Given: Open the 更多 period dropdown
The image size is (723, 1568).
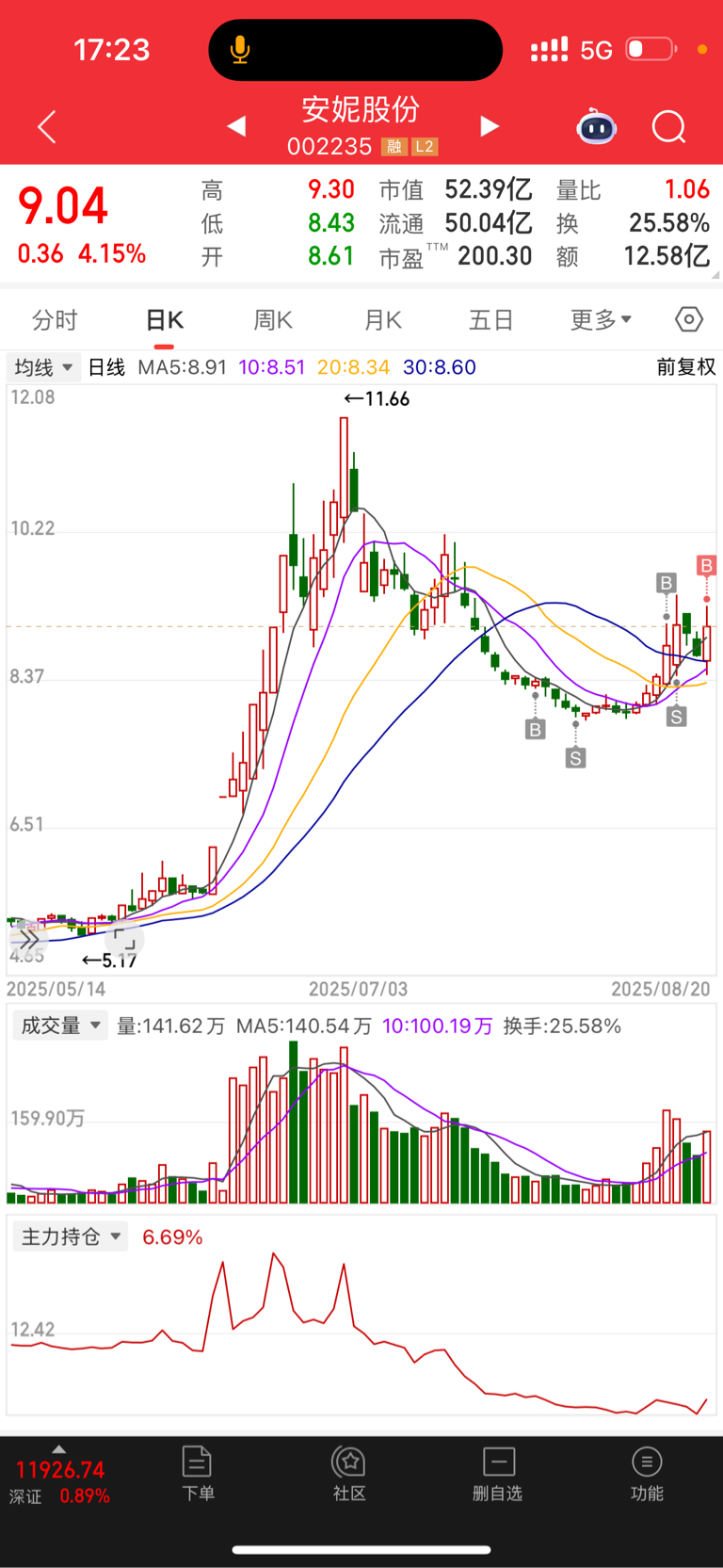Looking at the screenshot, I should click(601, 319).
